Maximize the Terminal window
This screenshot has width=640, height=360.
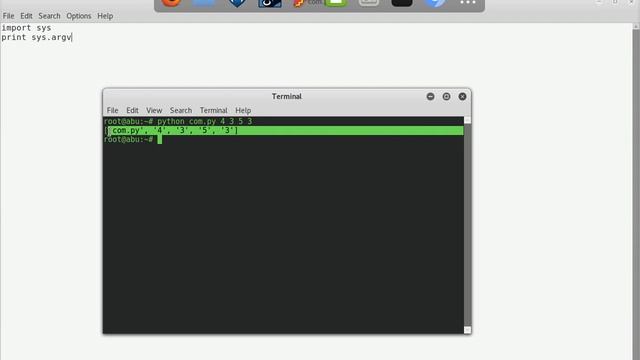[446, 96]
